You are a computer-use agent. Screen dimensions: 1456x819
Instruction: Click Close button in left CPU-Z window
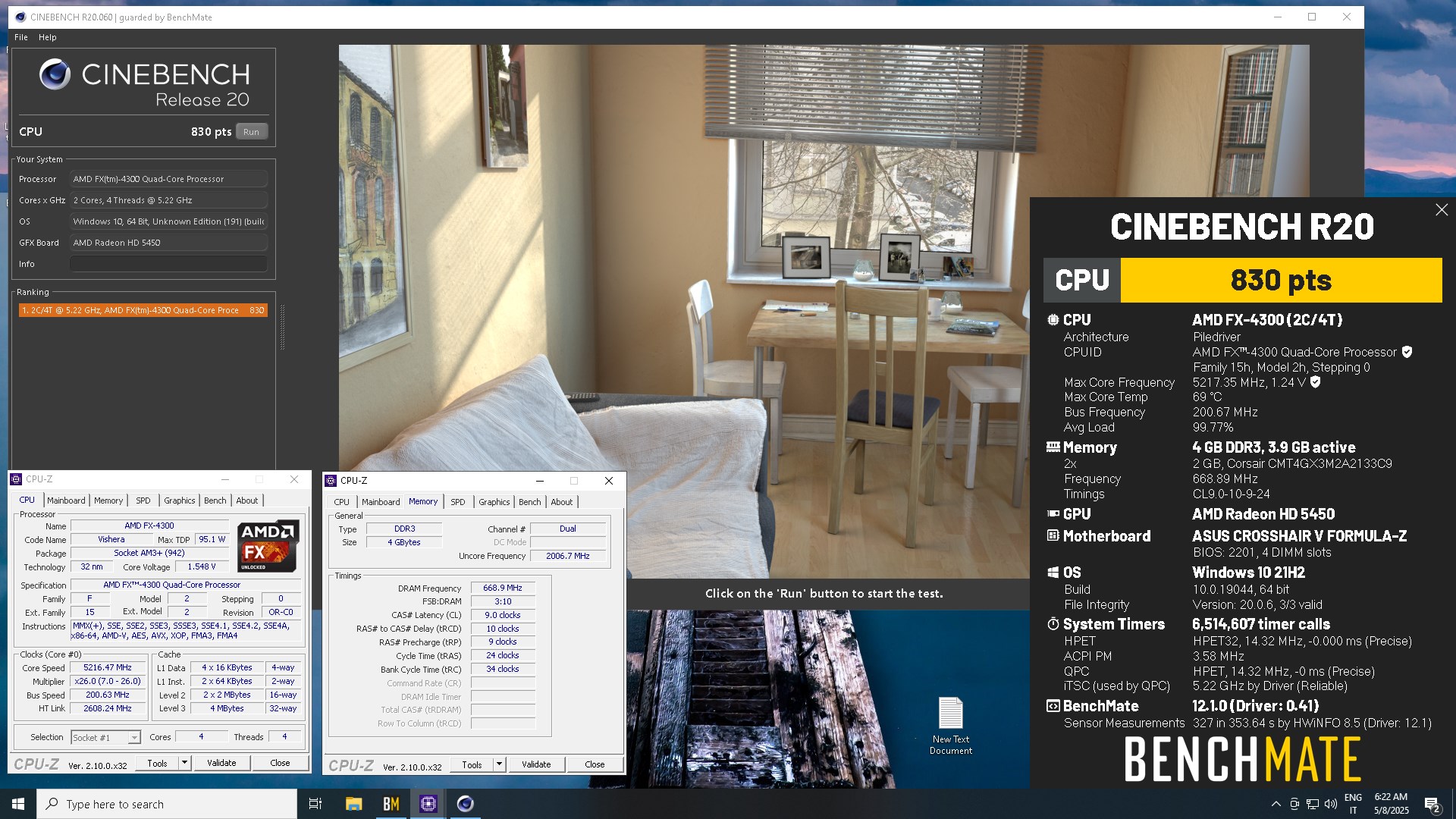[281, 763]
